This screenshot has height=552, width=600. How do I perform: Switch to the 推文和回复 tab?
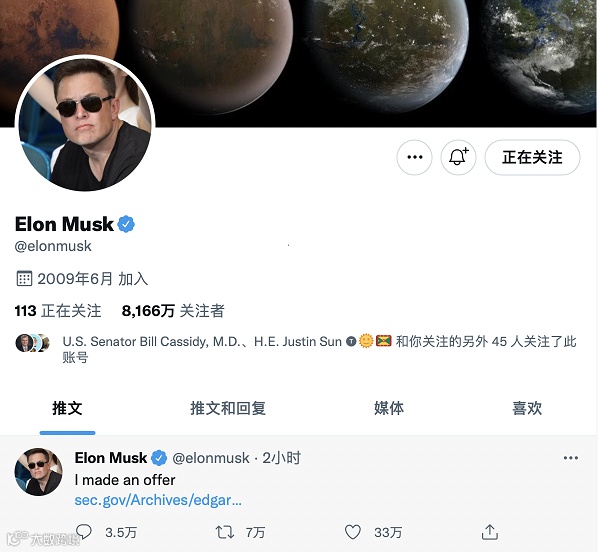(x=228, y=408)
